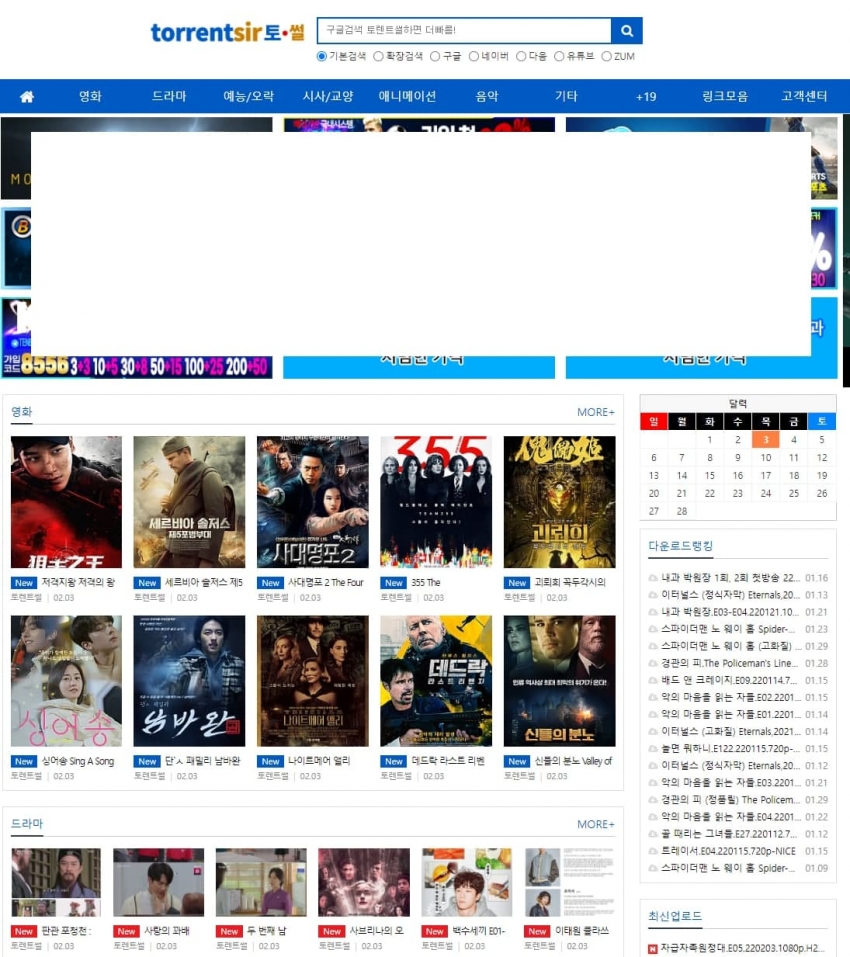Click MORE+ link in 영화 section
The image size is (850, 957).
(x=596, y=413)
